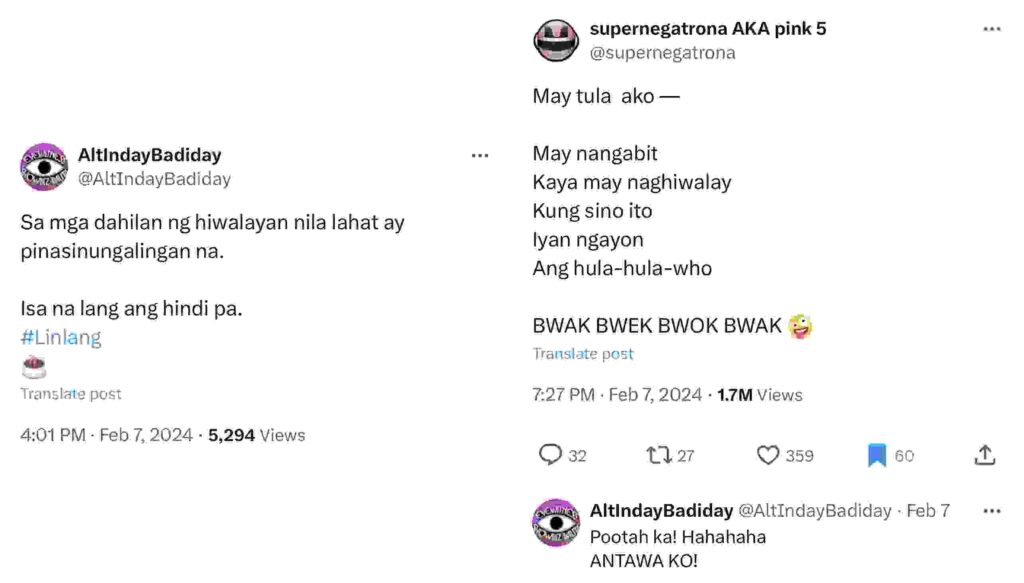Image resolution: width=1024 pixels, height=583 pixels.
Task: Click the reply comment icon
Action: [x=551, y=456]
